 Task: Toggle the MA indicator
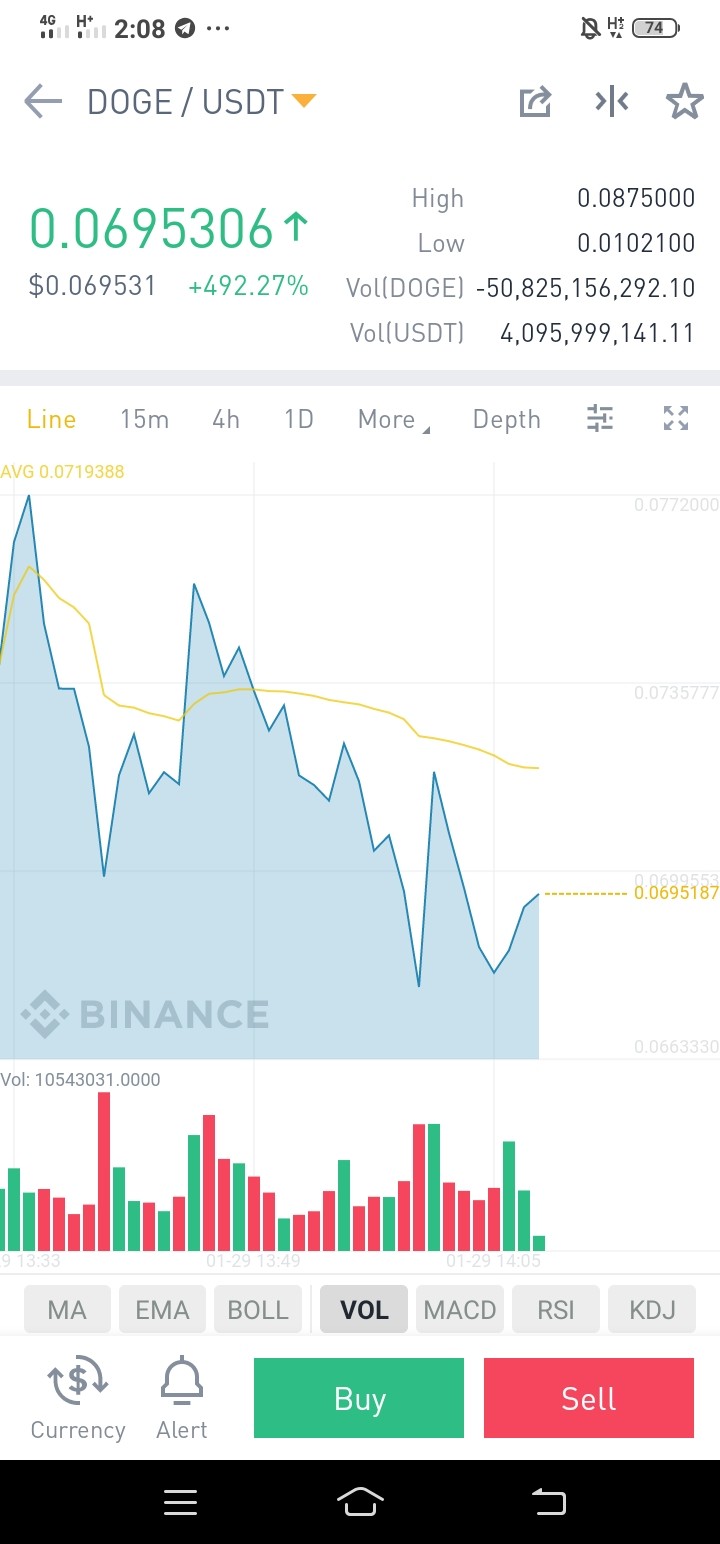tap(67, 1310)
